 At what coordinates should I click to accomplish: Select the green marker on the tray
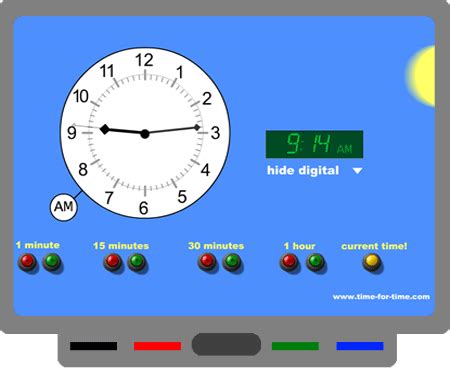(x=295, y=346)
